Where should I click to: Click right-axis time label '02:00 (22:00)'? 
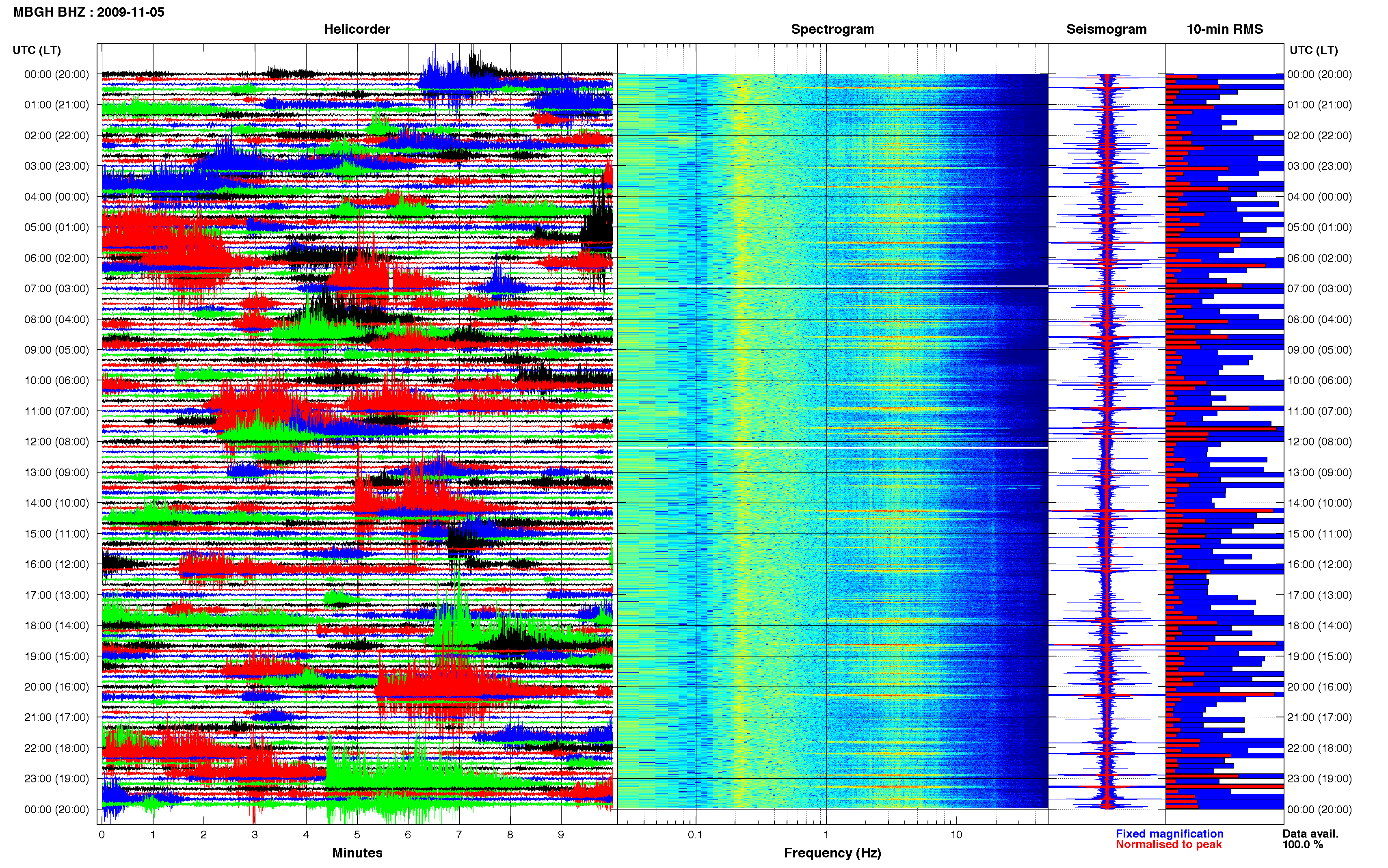click(1319, 136)
